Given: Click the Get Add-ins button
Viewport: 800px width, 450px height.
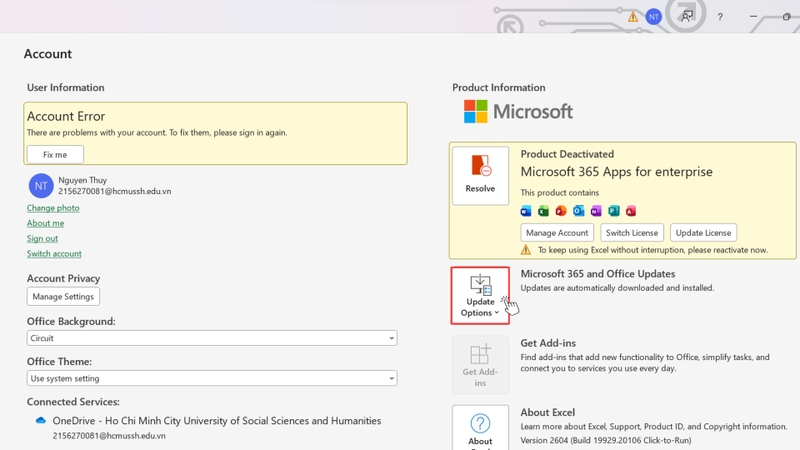Looking at the screenshot, I should [x=480, y=365].
